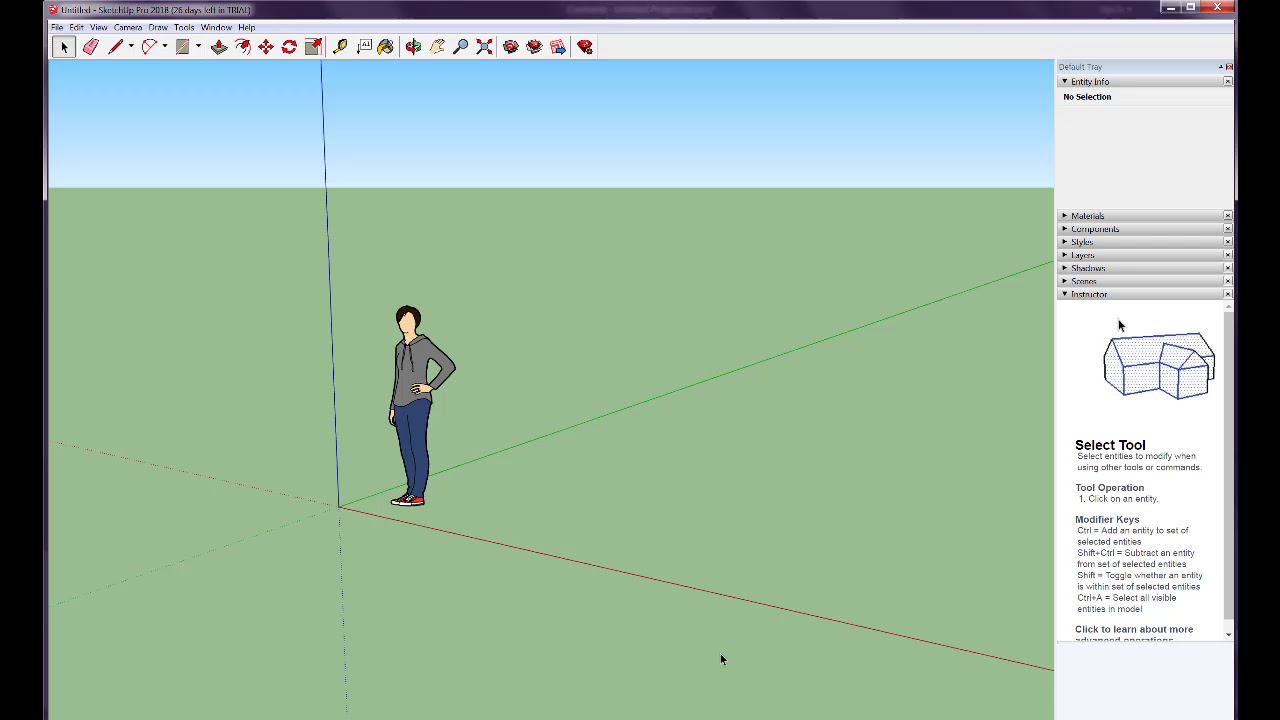Expand the Styles panel
1280x720 pixels.
1064,242
